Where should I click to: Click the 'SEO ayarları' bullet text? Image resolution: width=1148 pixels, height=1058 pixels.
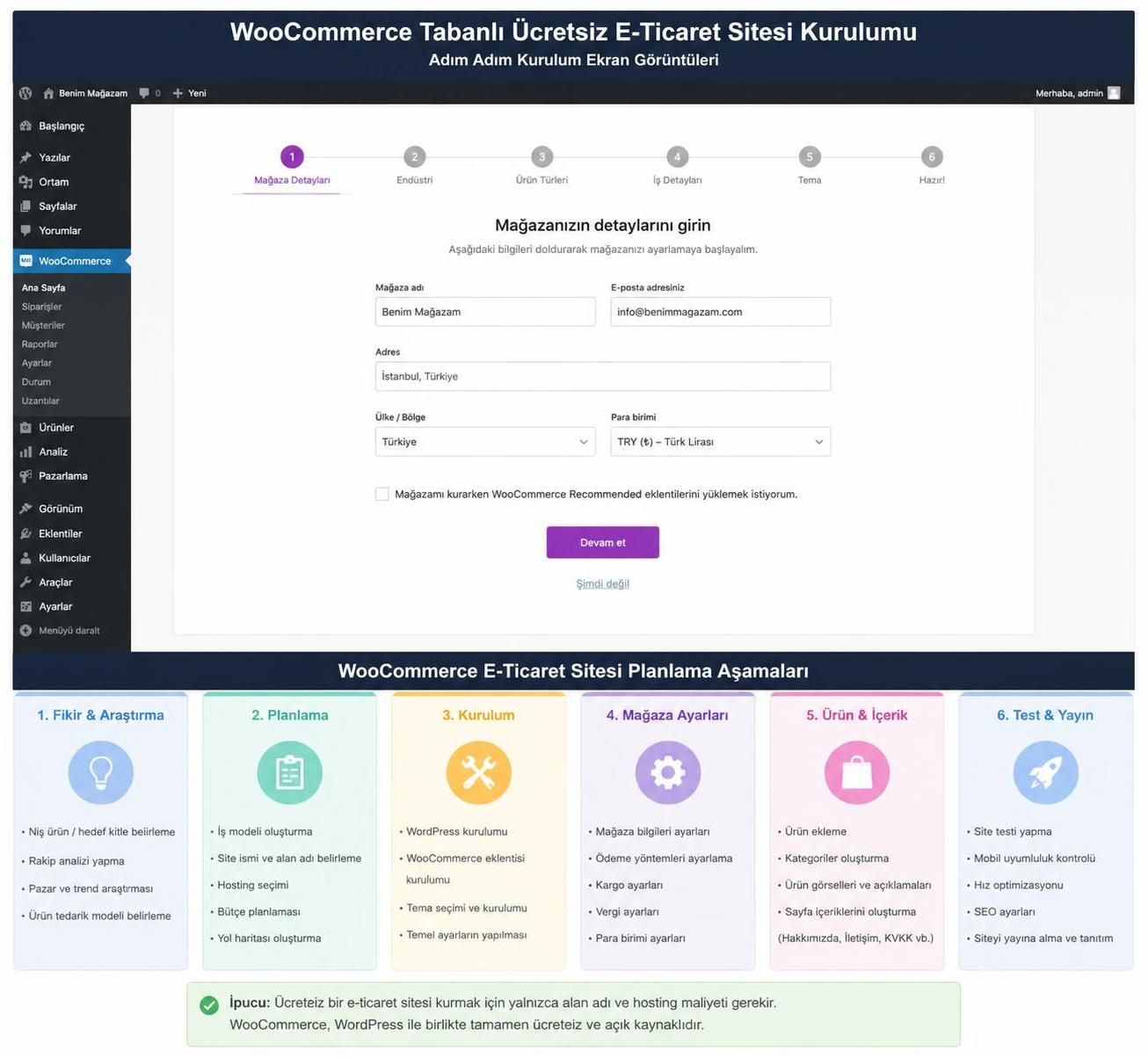coord(1005,912)
